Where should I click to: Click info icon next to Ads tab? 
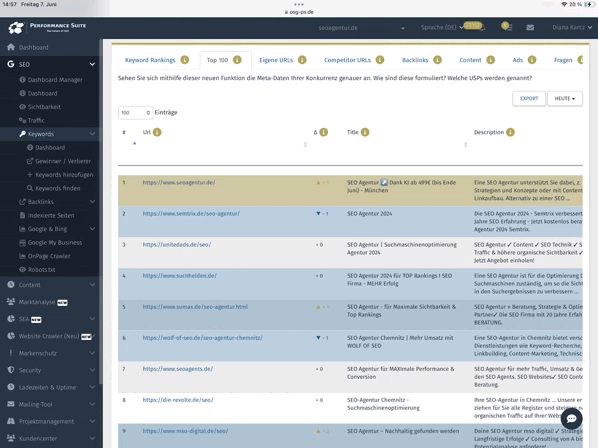point(532,60)
